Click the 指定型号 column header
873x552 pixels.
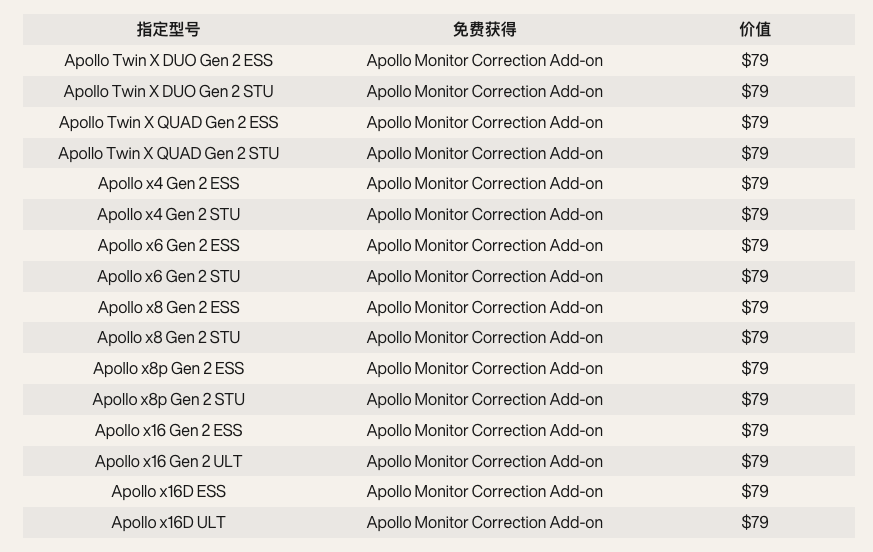168,29
